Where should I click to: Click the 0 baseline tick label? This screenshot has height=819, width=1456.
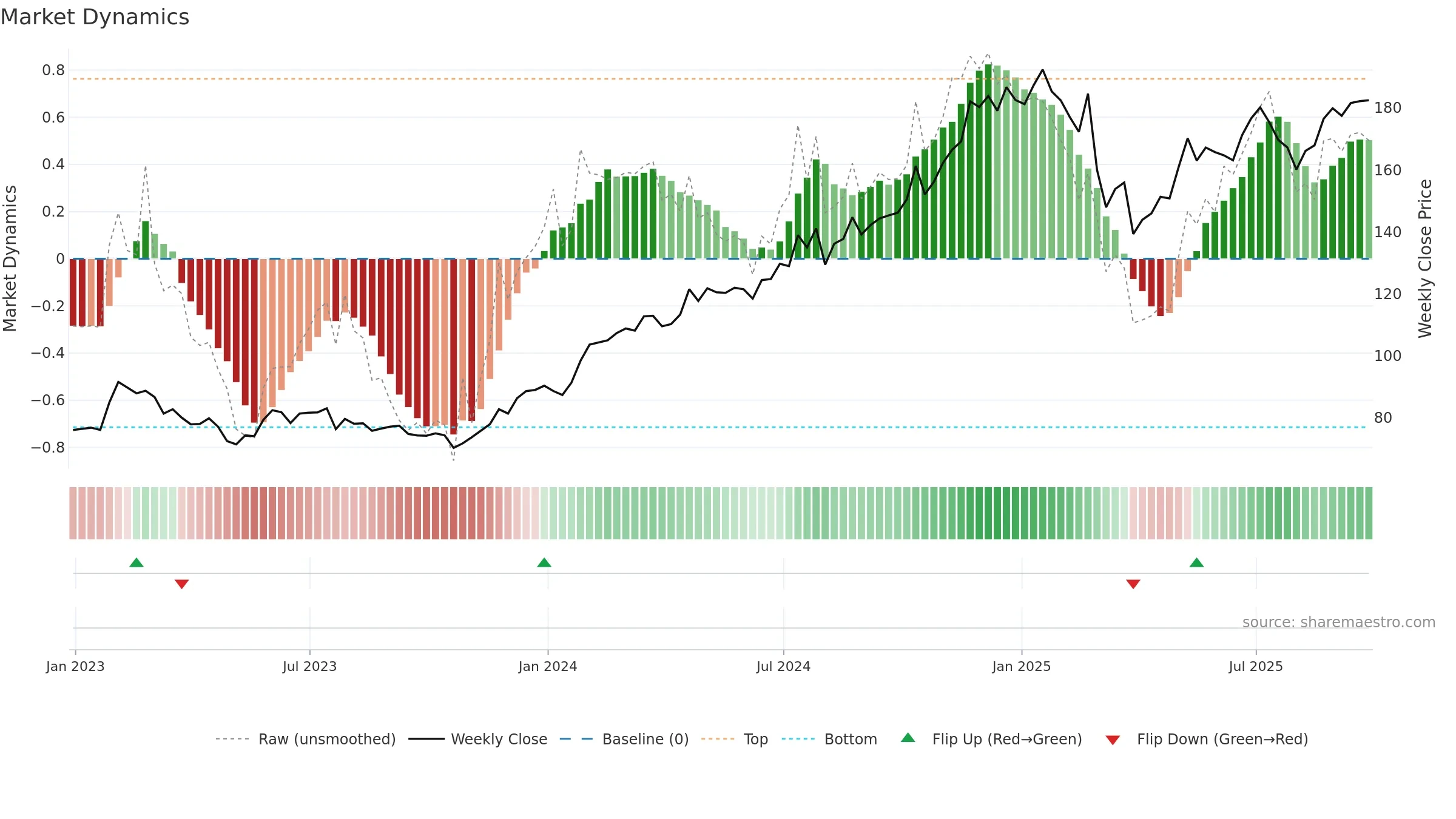pyautogui.click(x=60, y=259)
